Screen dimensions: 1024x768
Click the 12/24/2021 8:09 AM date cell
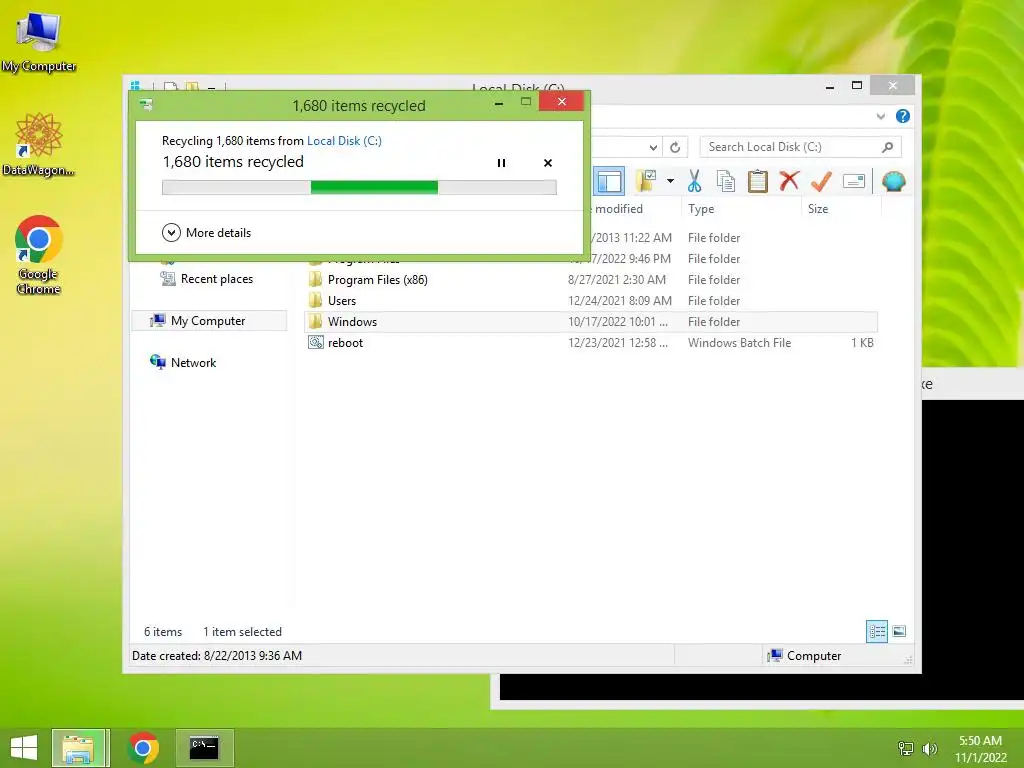620,300
